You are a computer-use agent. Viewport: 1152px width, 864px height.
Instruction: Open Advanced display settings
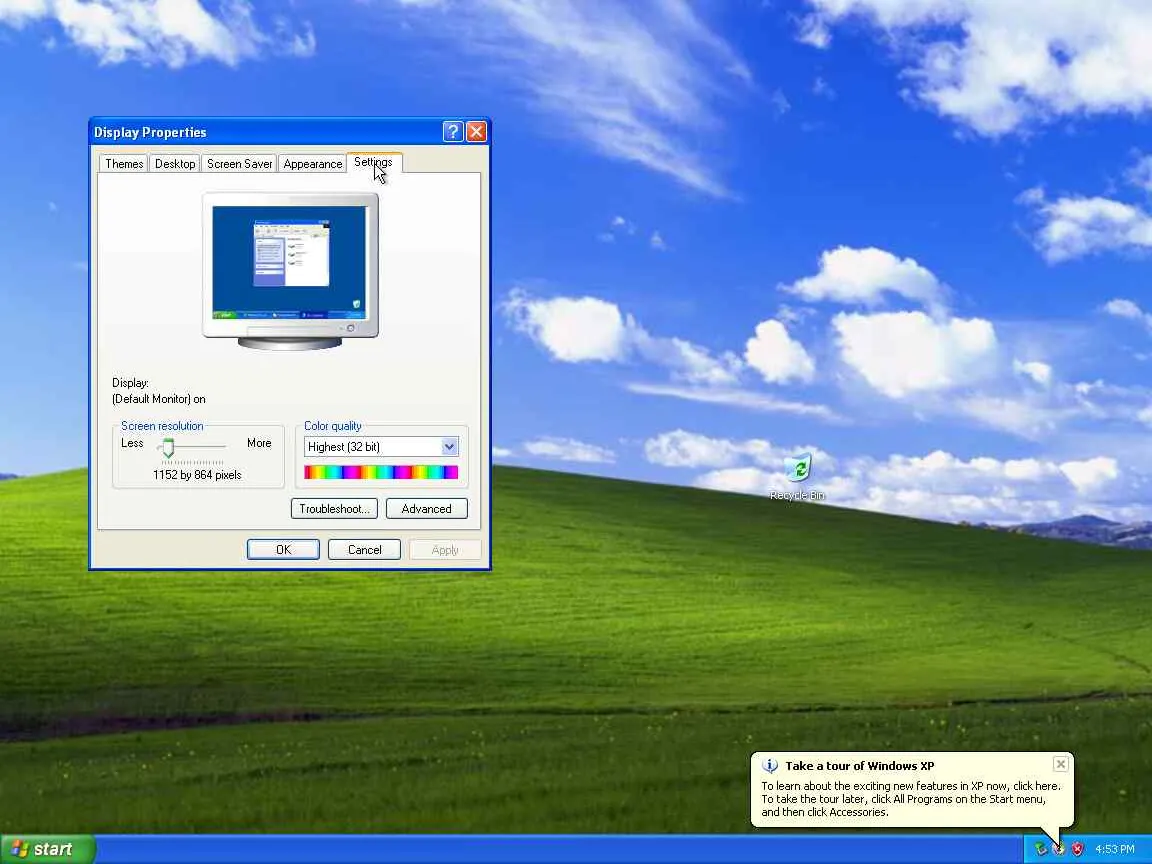tap(426, 508)
